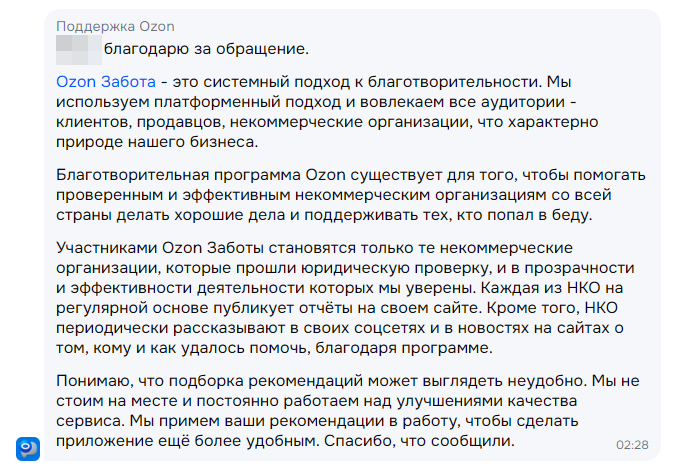Click the 02:28 message timestamp
Viewport: 693px width, 475px height.
[632, 444]
